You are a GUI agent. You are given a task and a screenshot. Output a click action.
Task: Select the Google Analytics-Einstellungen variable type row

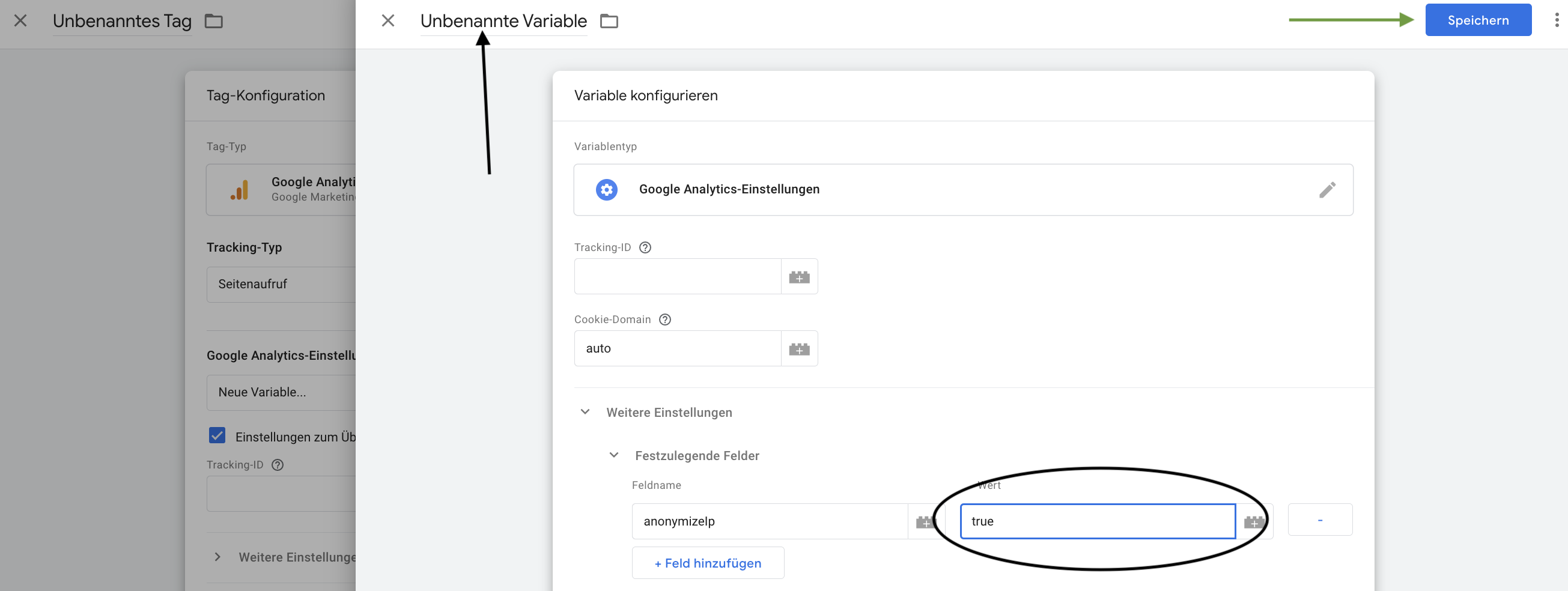(963, 189)
